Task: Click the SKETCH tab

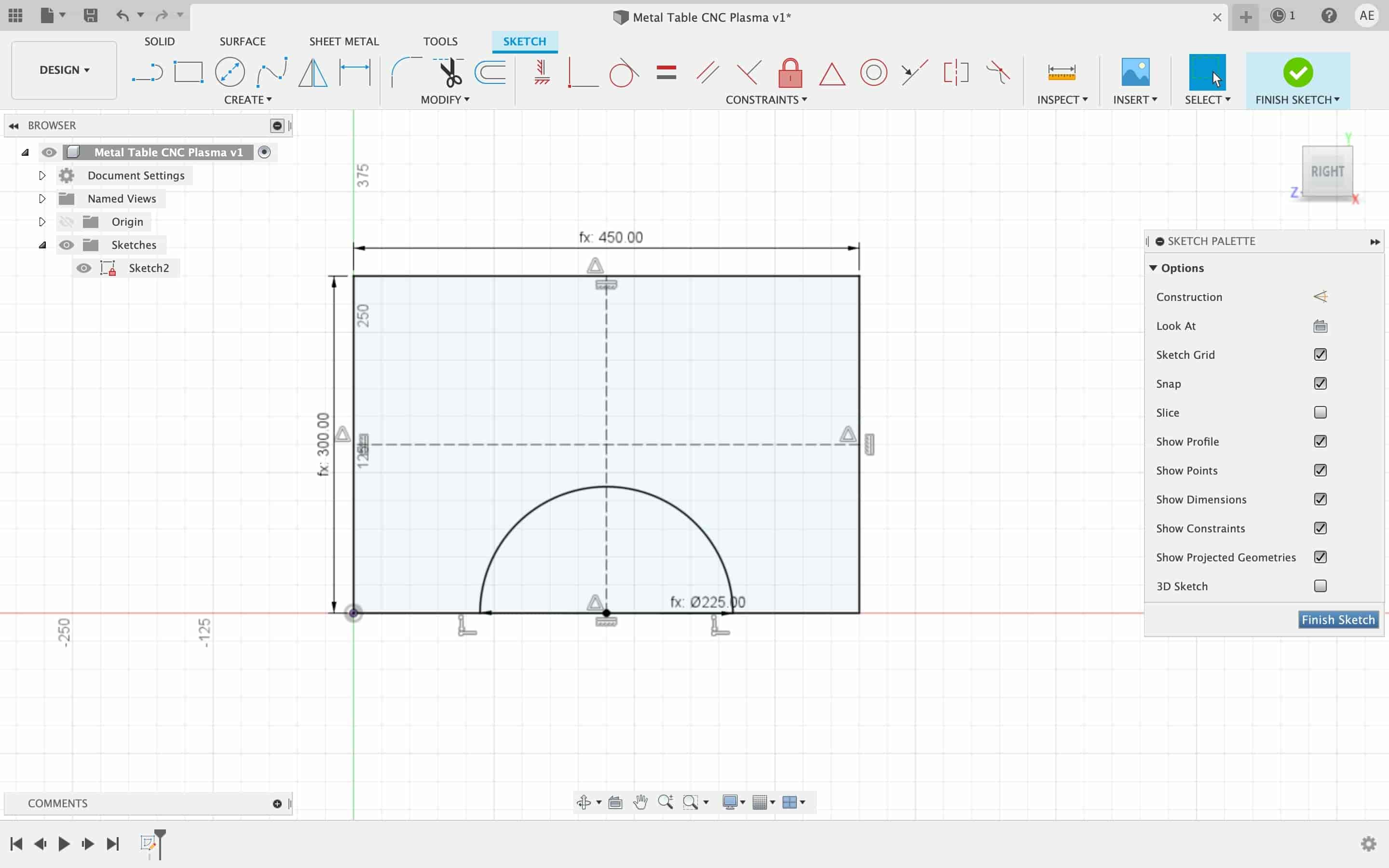Action: pos(525,41)
